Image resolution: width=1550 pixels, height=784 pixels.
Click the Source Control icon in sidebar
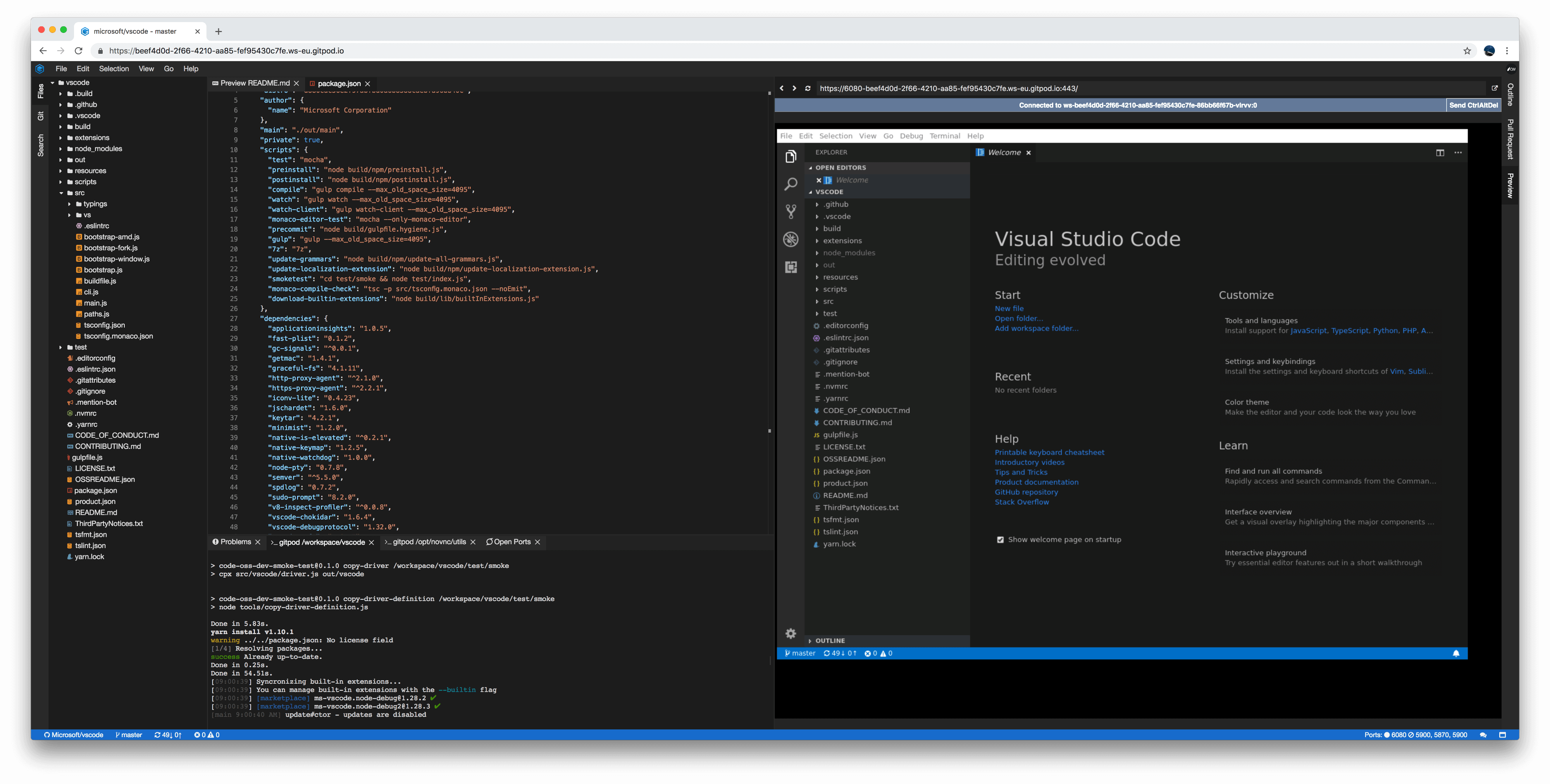click(x=791, y=212)
